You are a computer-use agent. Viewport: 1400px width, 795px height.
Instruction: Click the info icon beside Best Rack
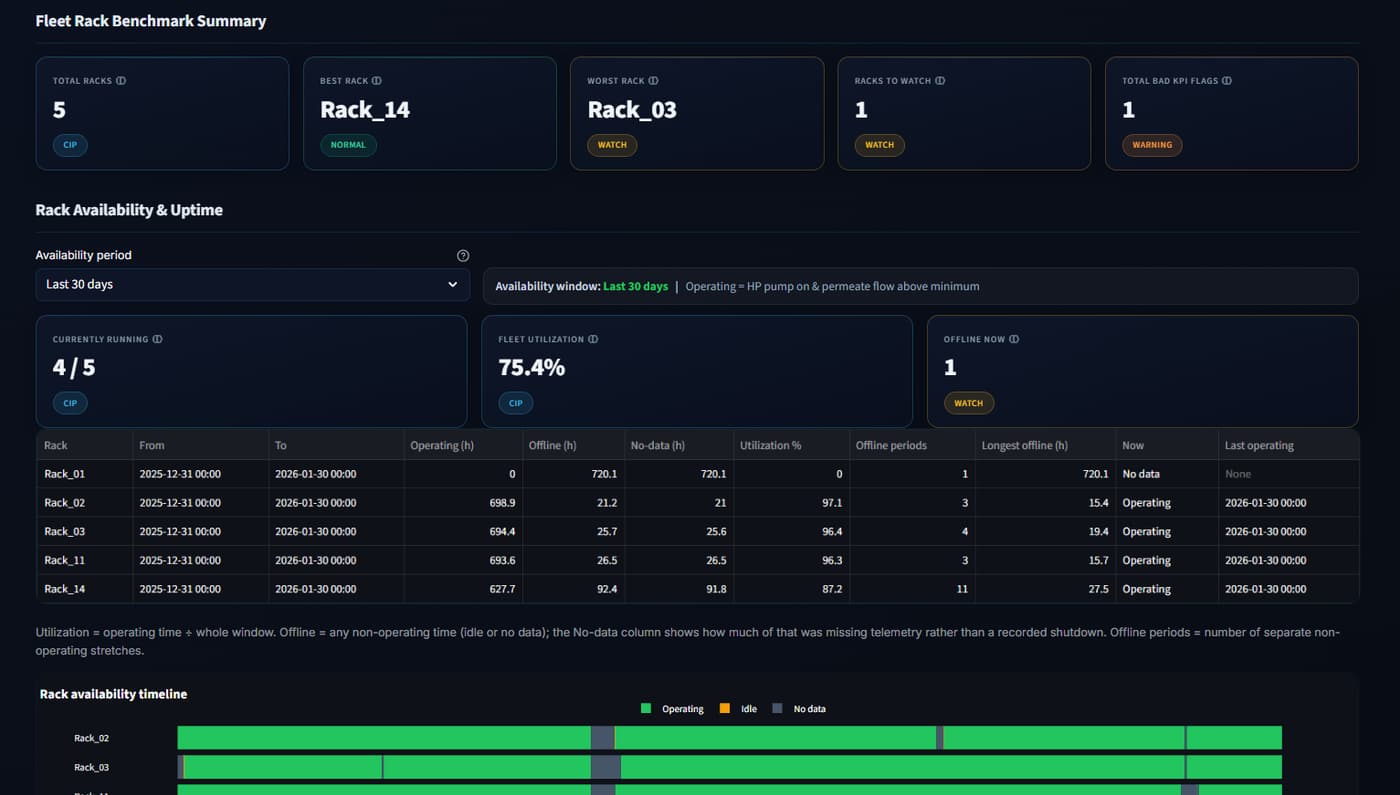click(377, 81)
